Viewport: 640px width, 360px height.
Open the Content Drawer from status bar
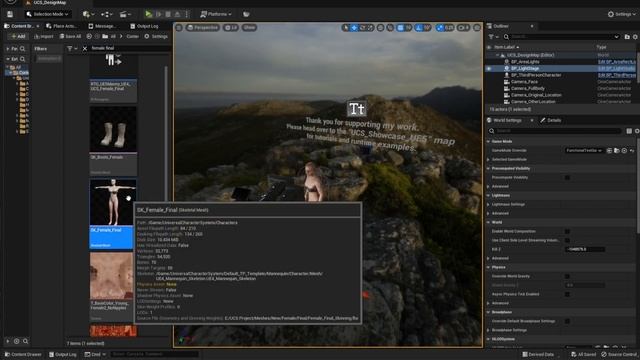pyautogui.click(x=23, y=355)
